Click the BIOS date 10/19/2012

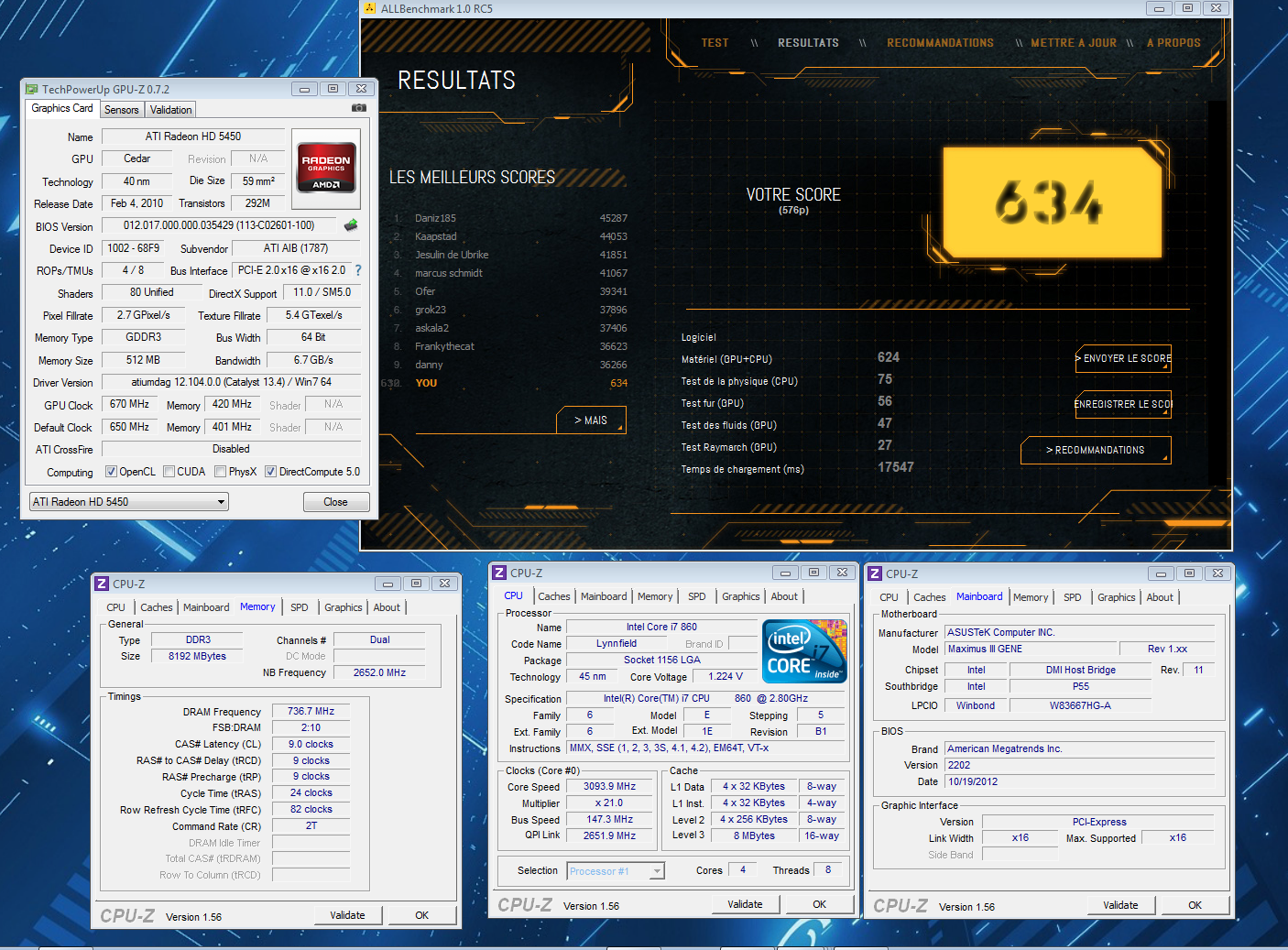pyautogui.click(x=1080, y=781)
